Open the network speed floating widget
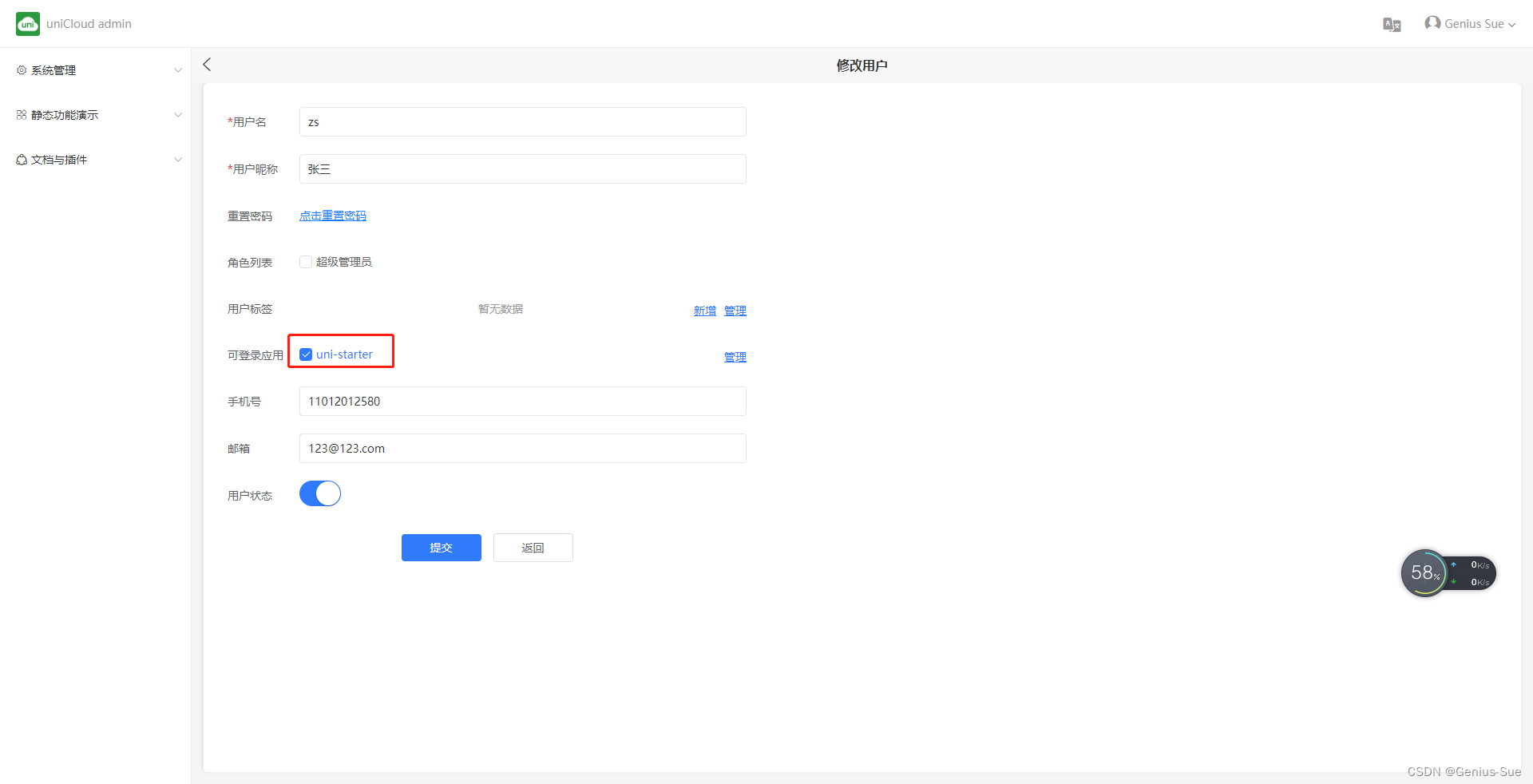Viewport: 1533px width, 784px height. tap(1448, 573)
